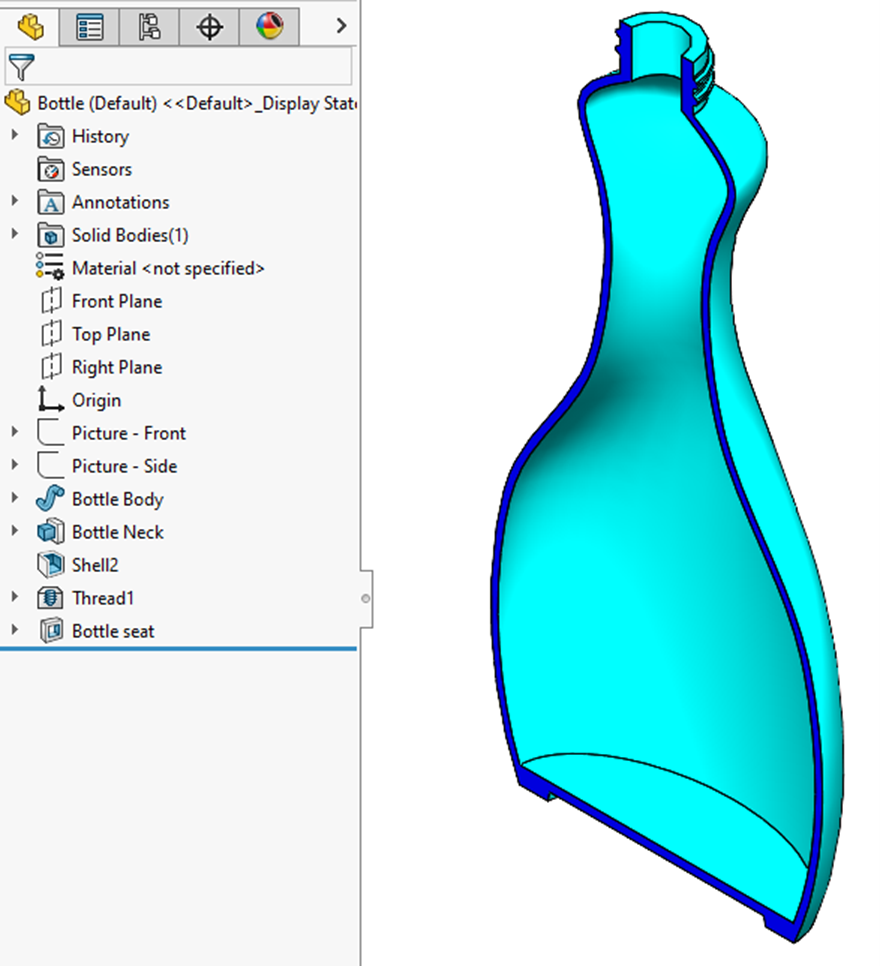Select the Thread1 feature icon
The height and width of the screenshot is (966, 880).
[x=50, y=598]
